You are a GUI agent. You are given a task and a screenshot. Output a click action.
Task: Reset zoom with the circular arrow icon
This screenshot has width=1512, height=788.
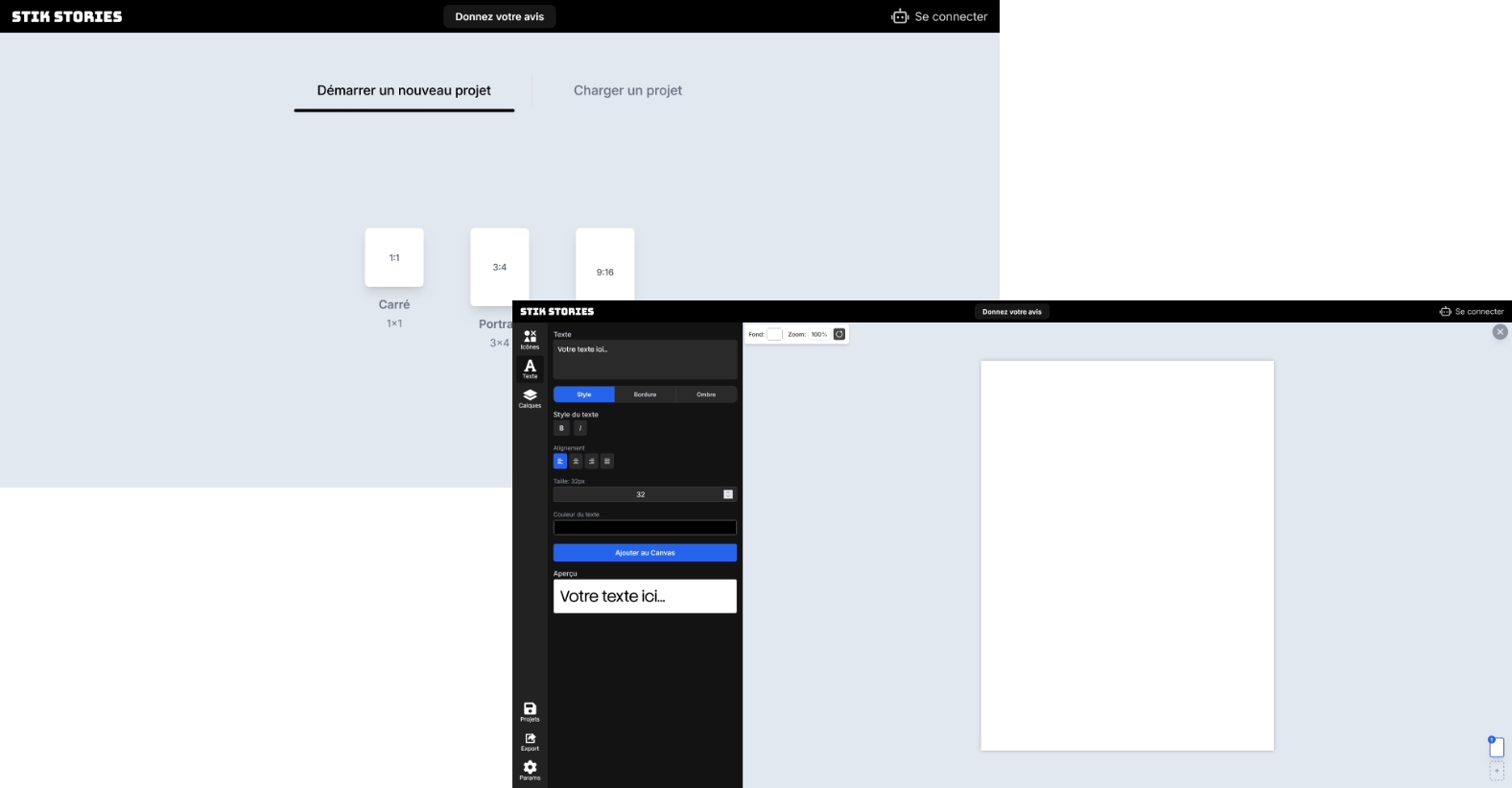tap(839, 334)
